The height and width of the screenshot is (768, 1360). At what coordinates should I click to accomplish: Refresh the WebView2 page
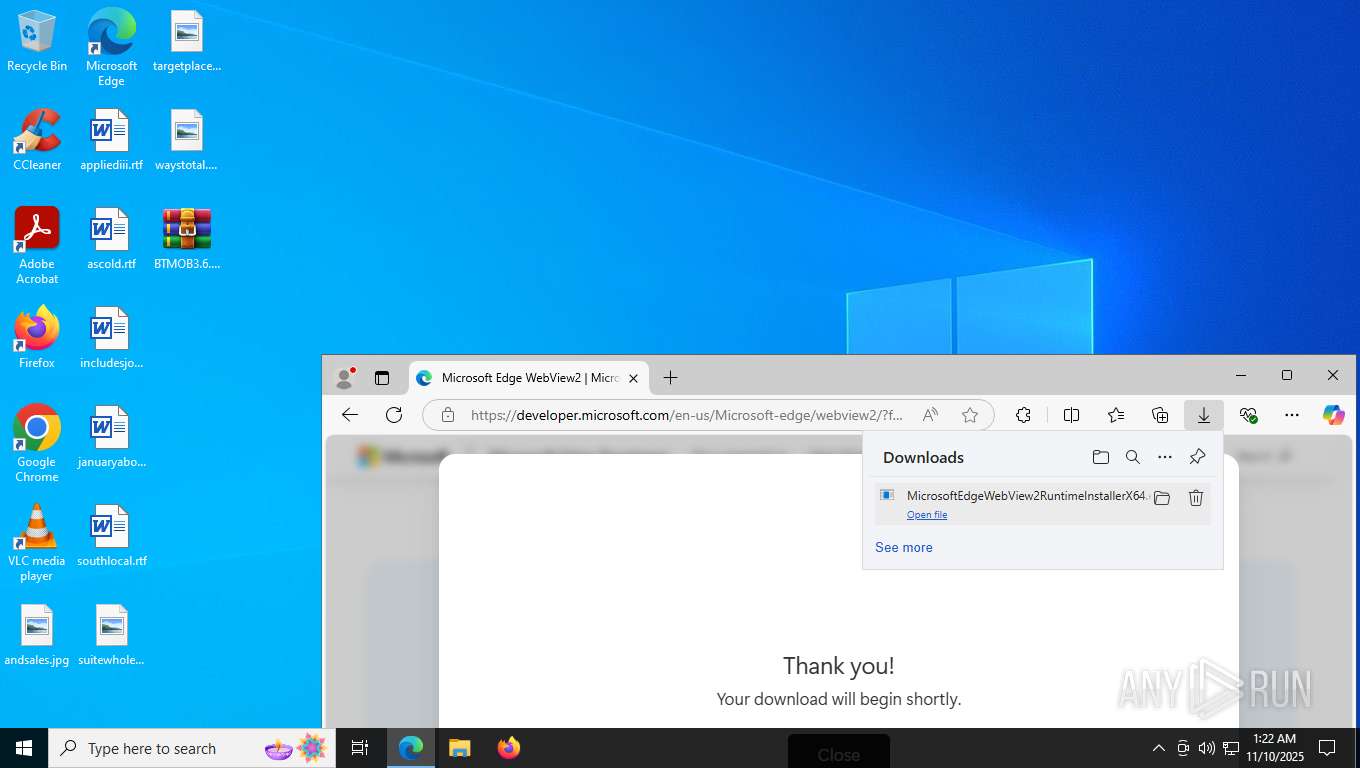click(x=394, y=415)
